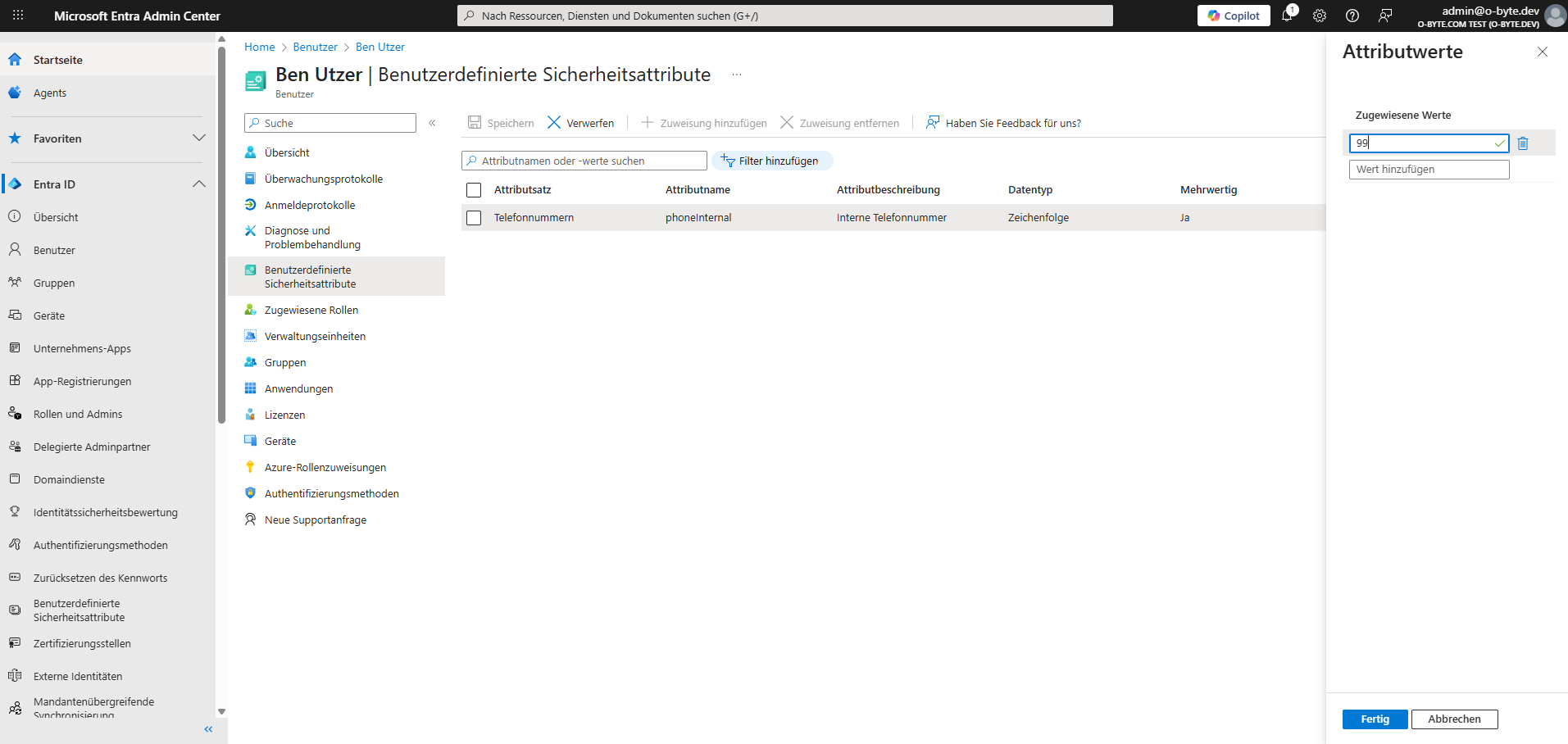Click the Verwerfen discard icon
The width and height of the screenshot is (1568, 744).
[x=555, y=123]
